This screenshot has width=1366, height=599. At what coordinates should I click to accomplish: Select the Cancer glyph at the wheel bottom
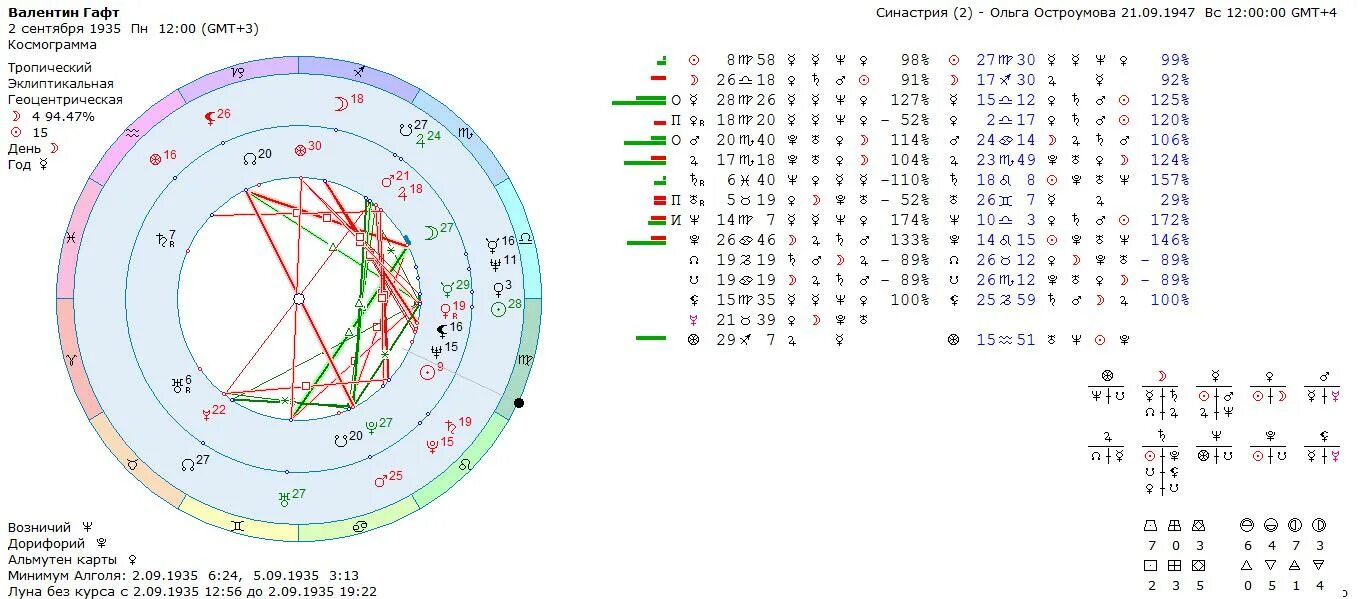tap(360, 526)
